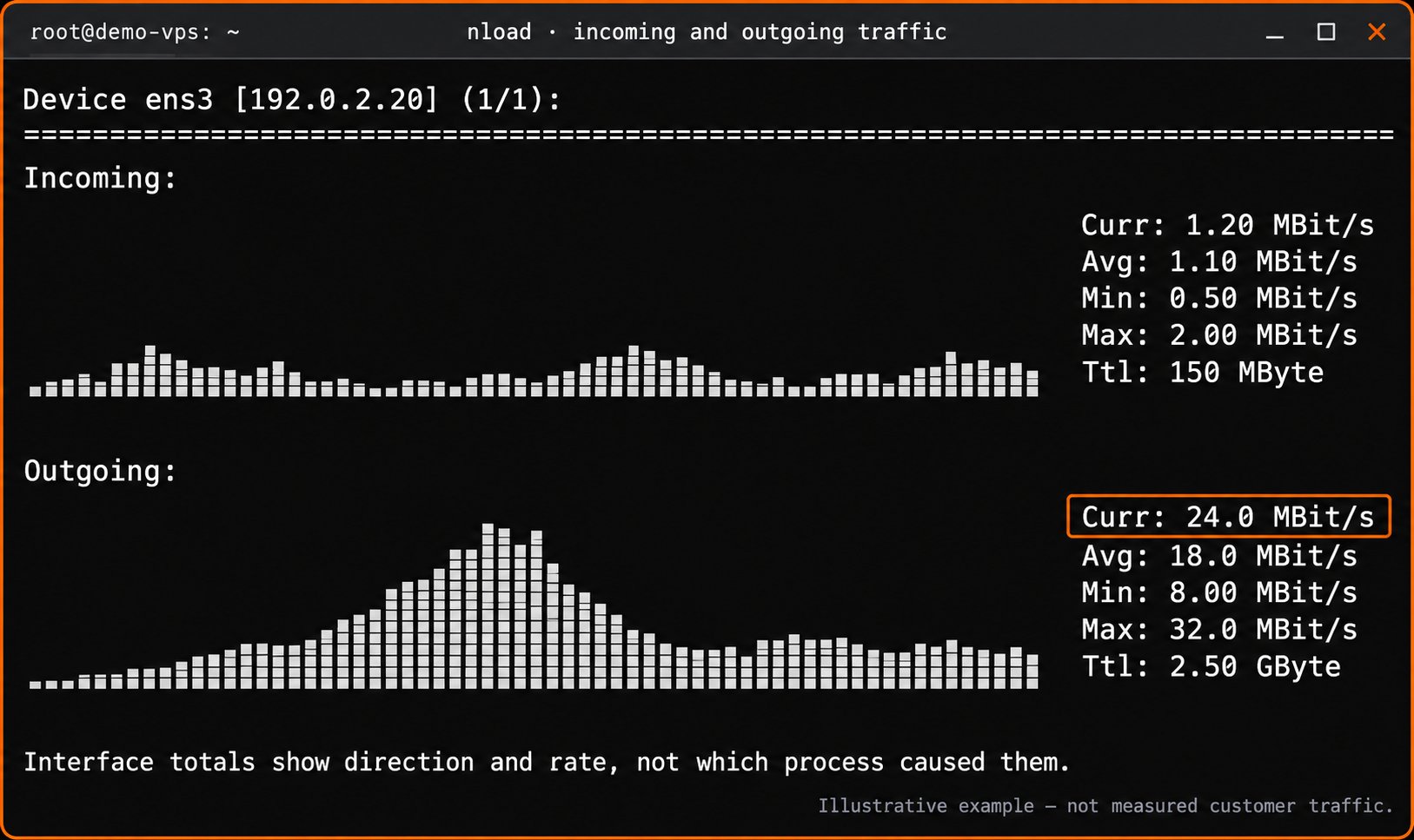The width and height of the screenshot is (1414, 840).
Task: Select incoming 'Max: 2.00 MBit/s' value
Action: click(x=1218, y=334)
